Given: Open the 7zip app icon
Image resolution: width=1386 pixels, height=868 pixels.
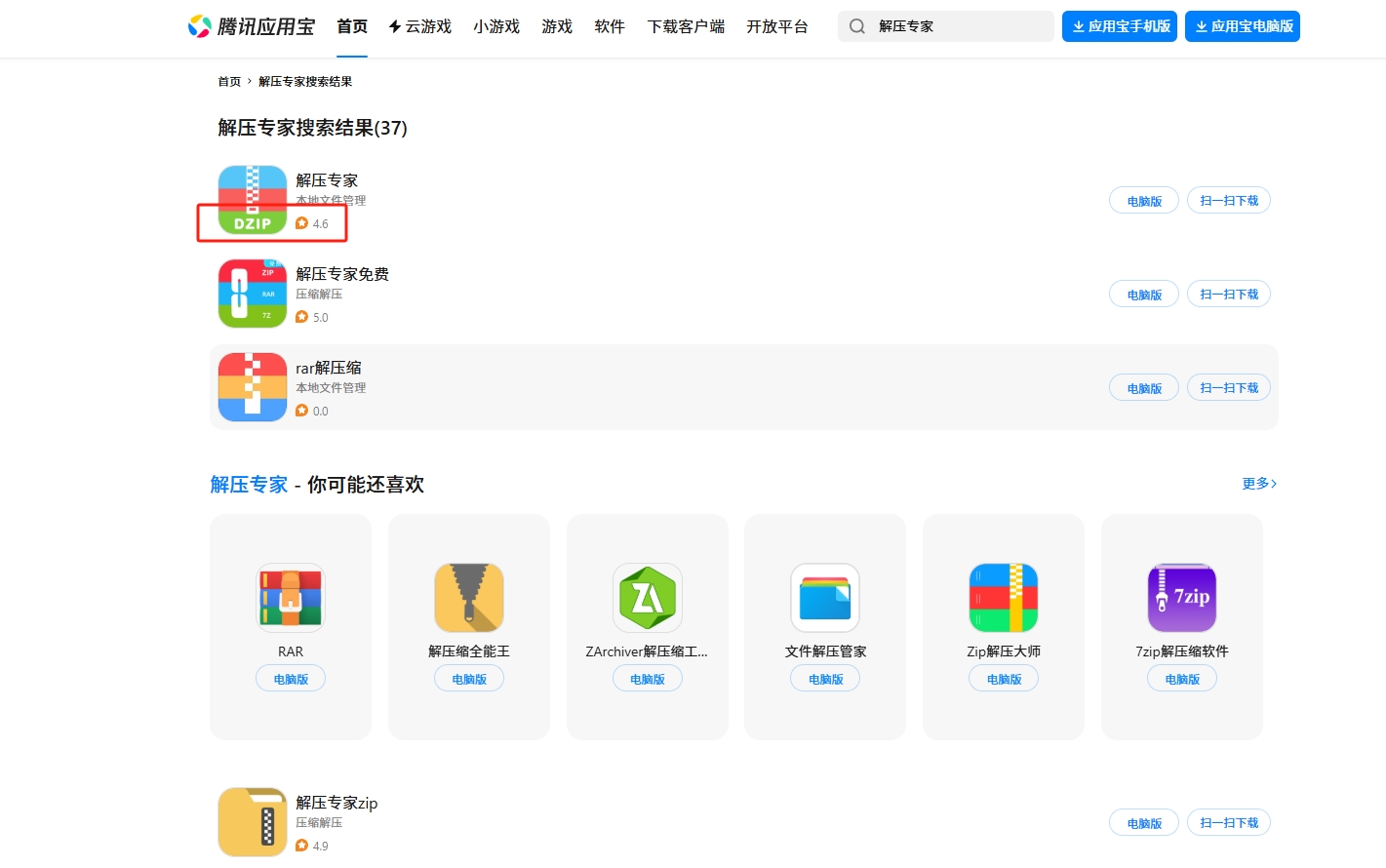Looking at the screenshot, I should point(1182,598).
